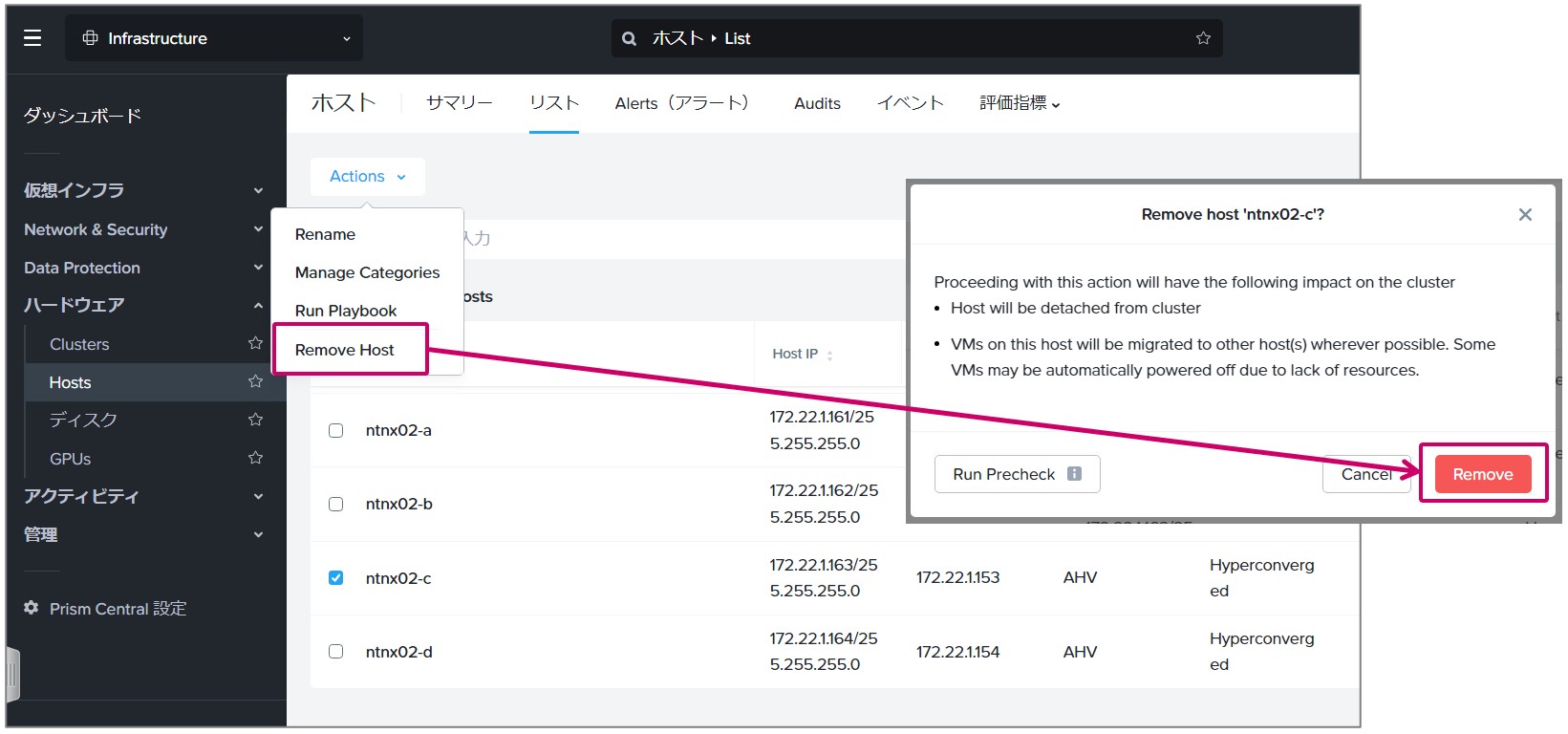
Task: Open the hamburger main menu
Action: point(32,38)
